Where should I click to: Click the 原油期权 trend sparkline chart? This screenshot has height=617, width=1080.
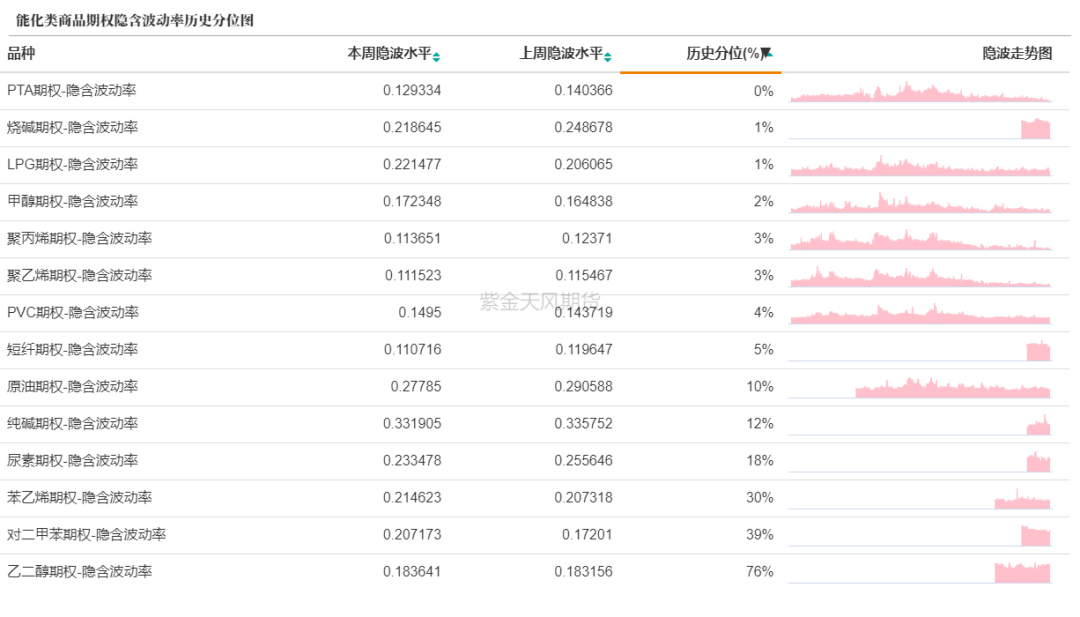point(952,388)
